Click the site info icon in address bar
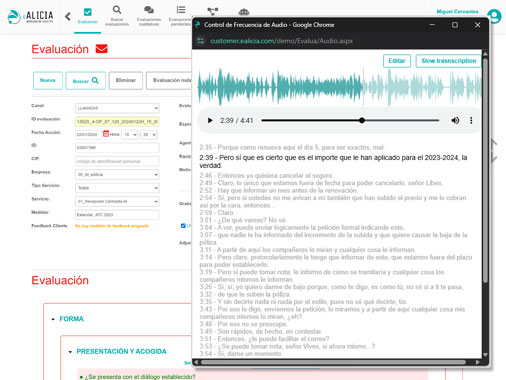This screenshot has width=506, height=380. pos(201,41)
